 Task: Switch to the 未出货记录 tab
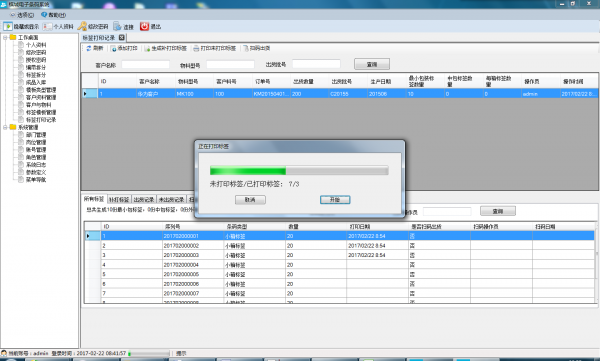[171, 199]
